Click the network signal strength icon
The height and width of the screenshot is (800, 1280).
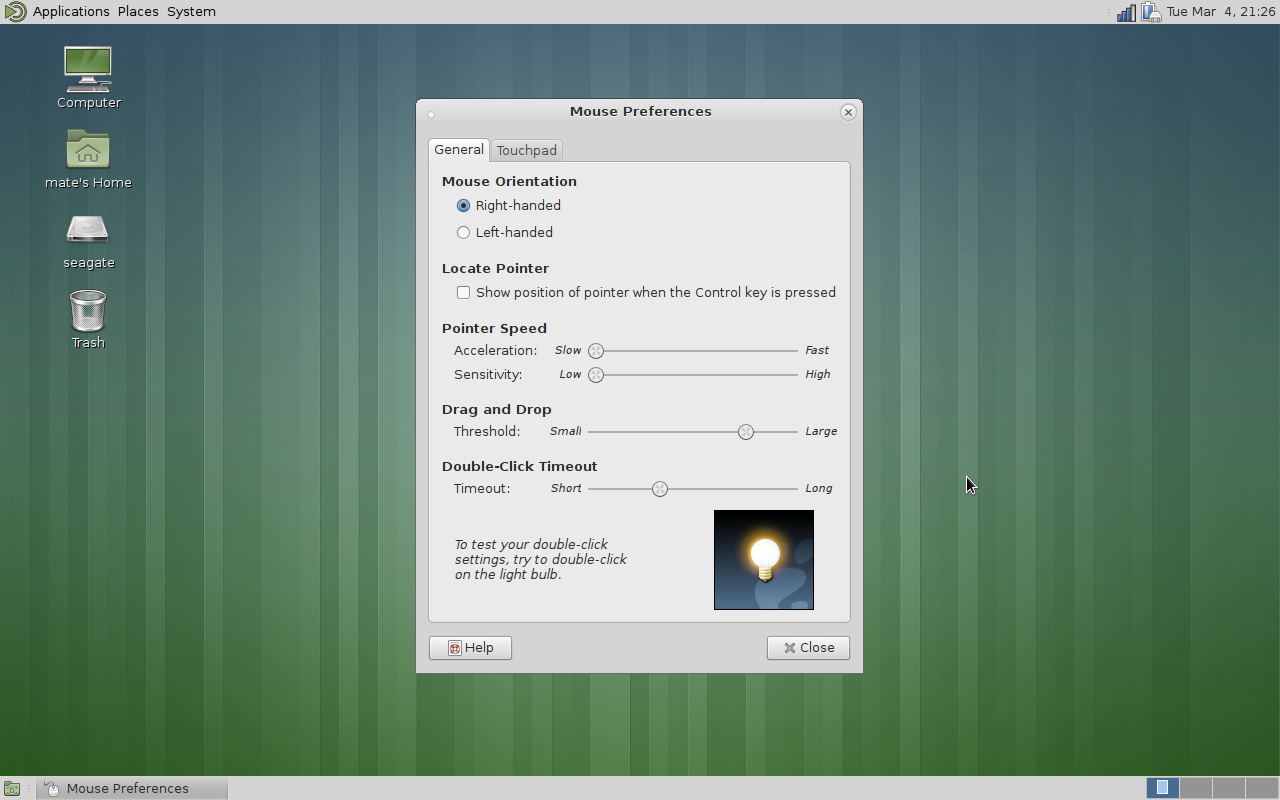[x=1126, y=12]
